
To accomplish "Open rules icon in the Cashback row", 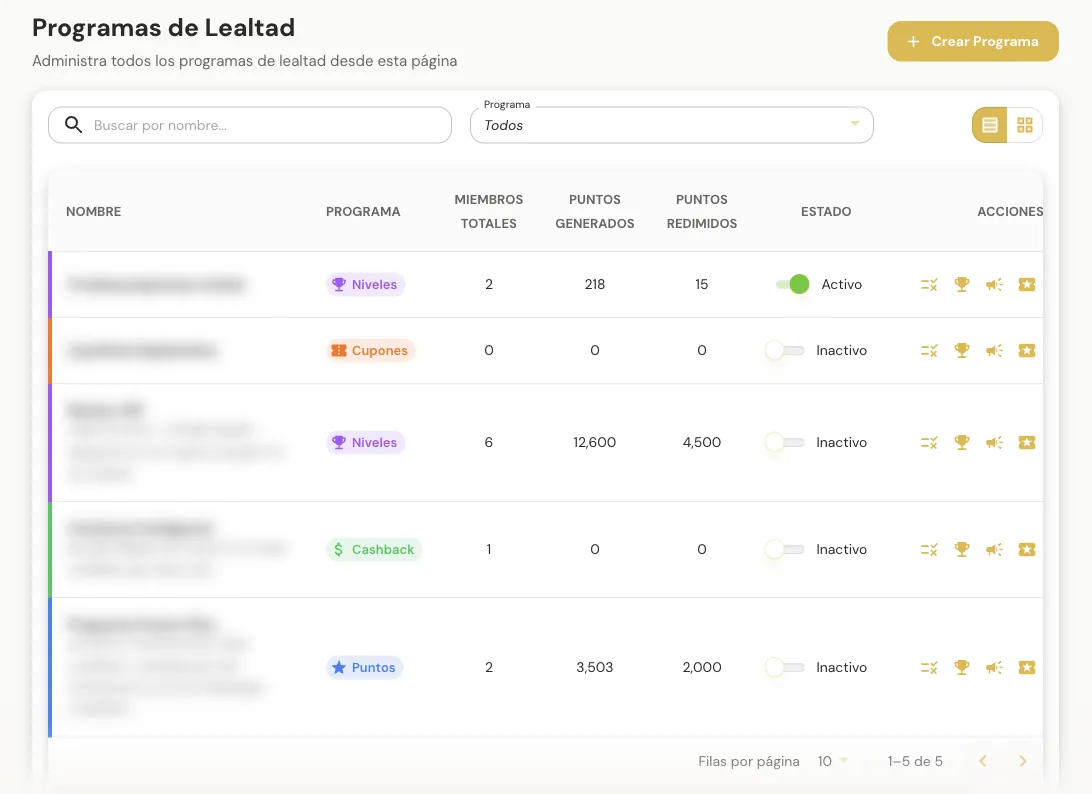I will [x=929, y=550].
